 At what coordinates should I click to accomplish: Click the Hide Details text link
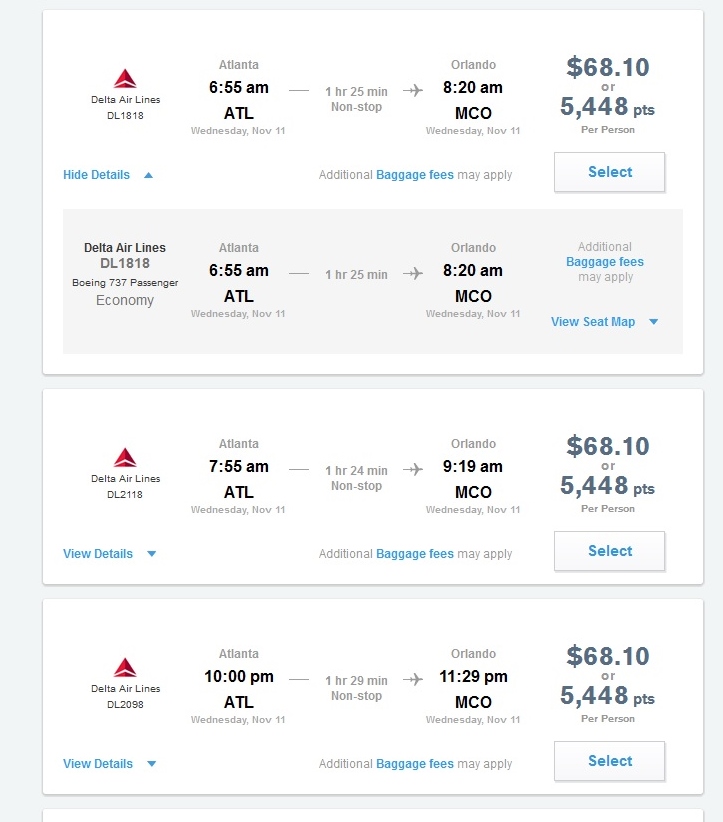[x=96, y=175]
